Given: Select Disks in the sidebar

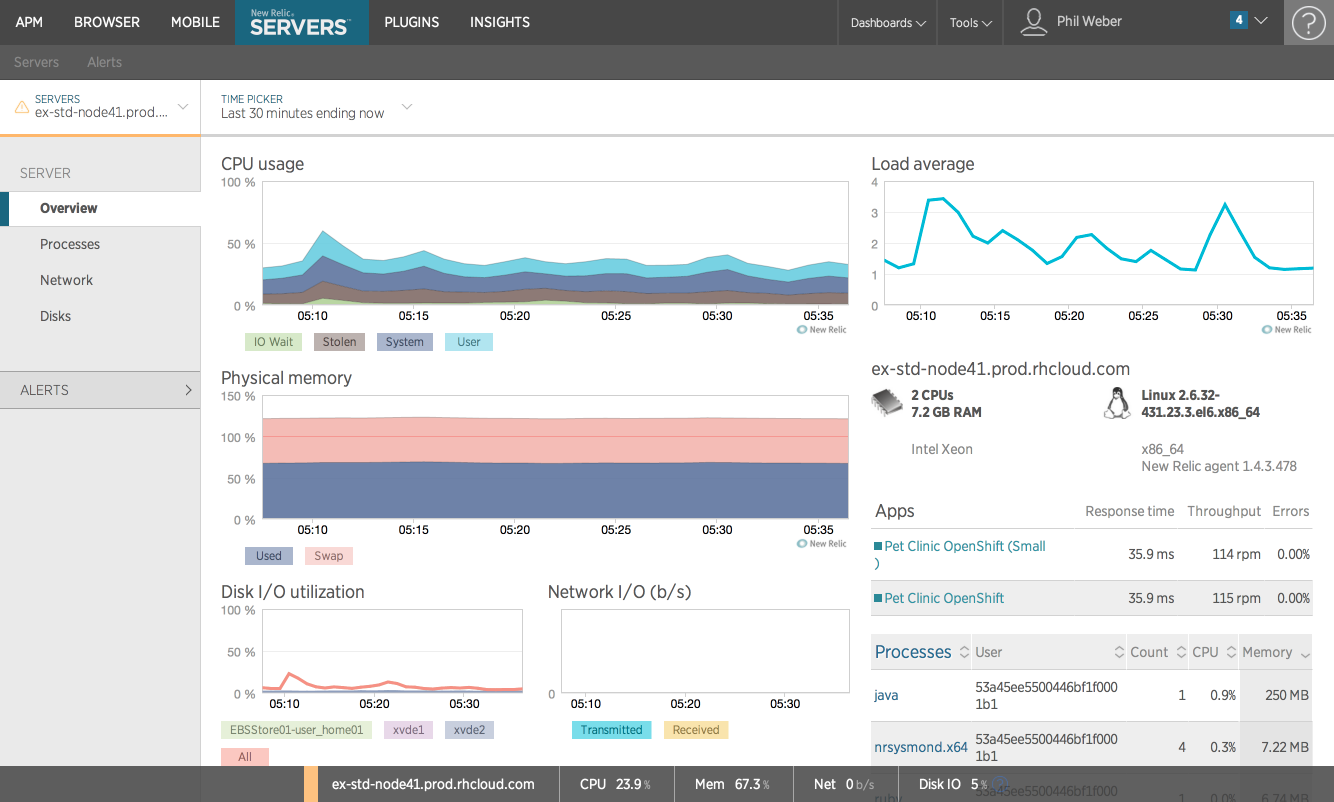Looking at the screenshot, I should pyautogui.click(x=55, y=316).
